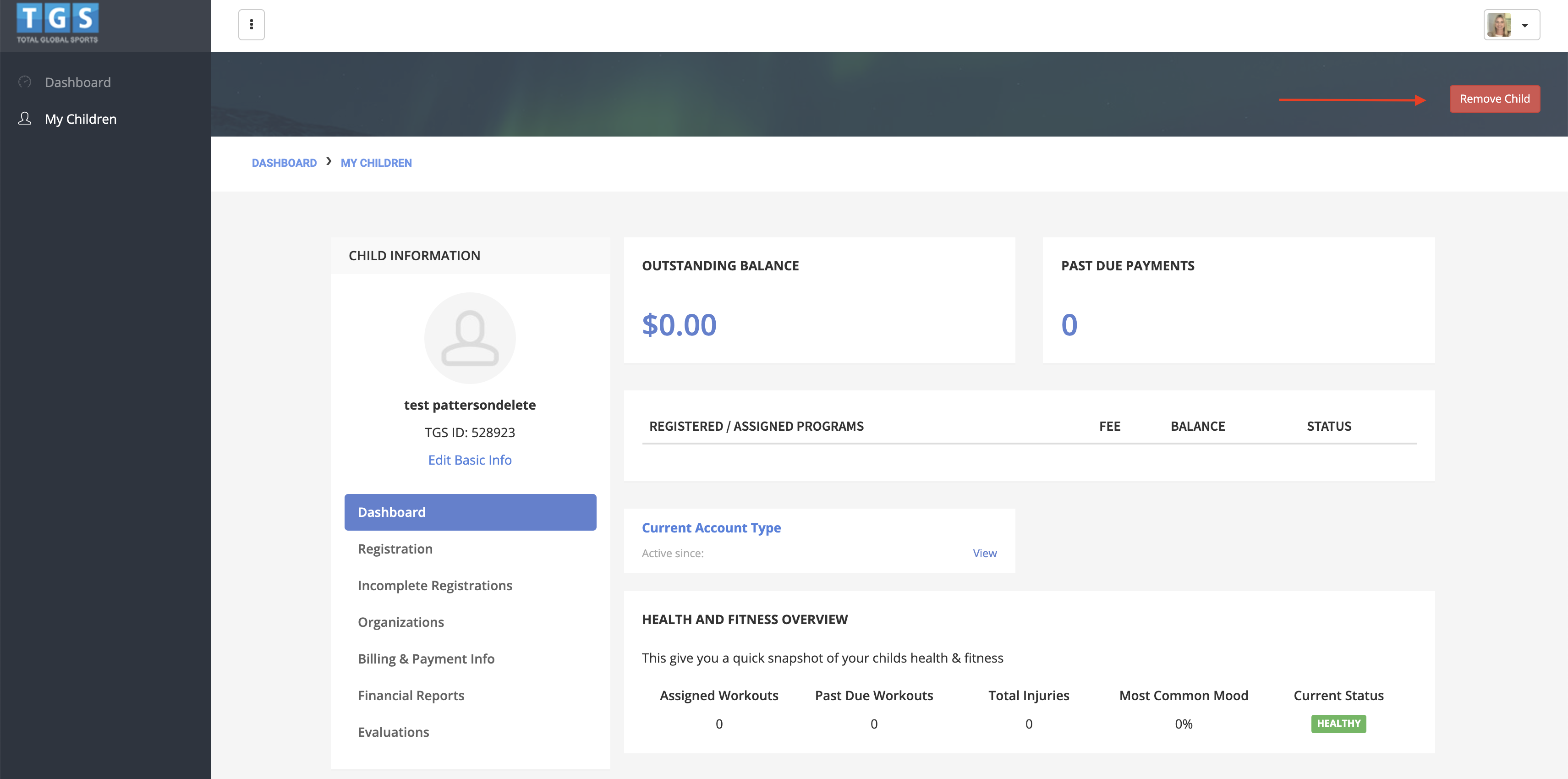Screen dimensions: 1568x779
Task: Click View next to Active since
Action: point(984,553)
